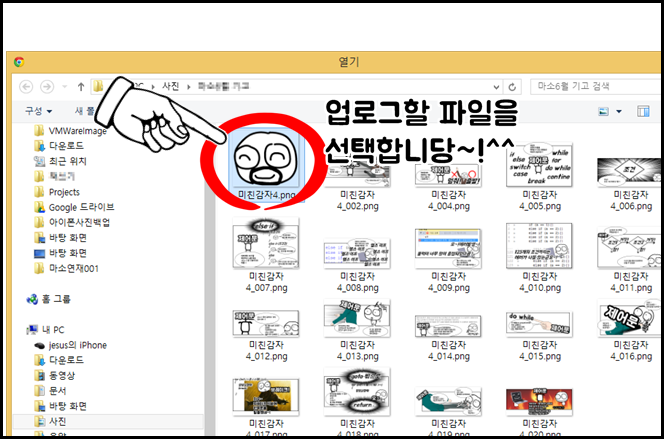Image resolution: width=664 pixels, height=439 pixels.
Task: Open recent locations dropdown arrow
Action: tap(64, 87)
